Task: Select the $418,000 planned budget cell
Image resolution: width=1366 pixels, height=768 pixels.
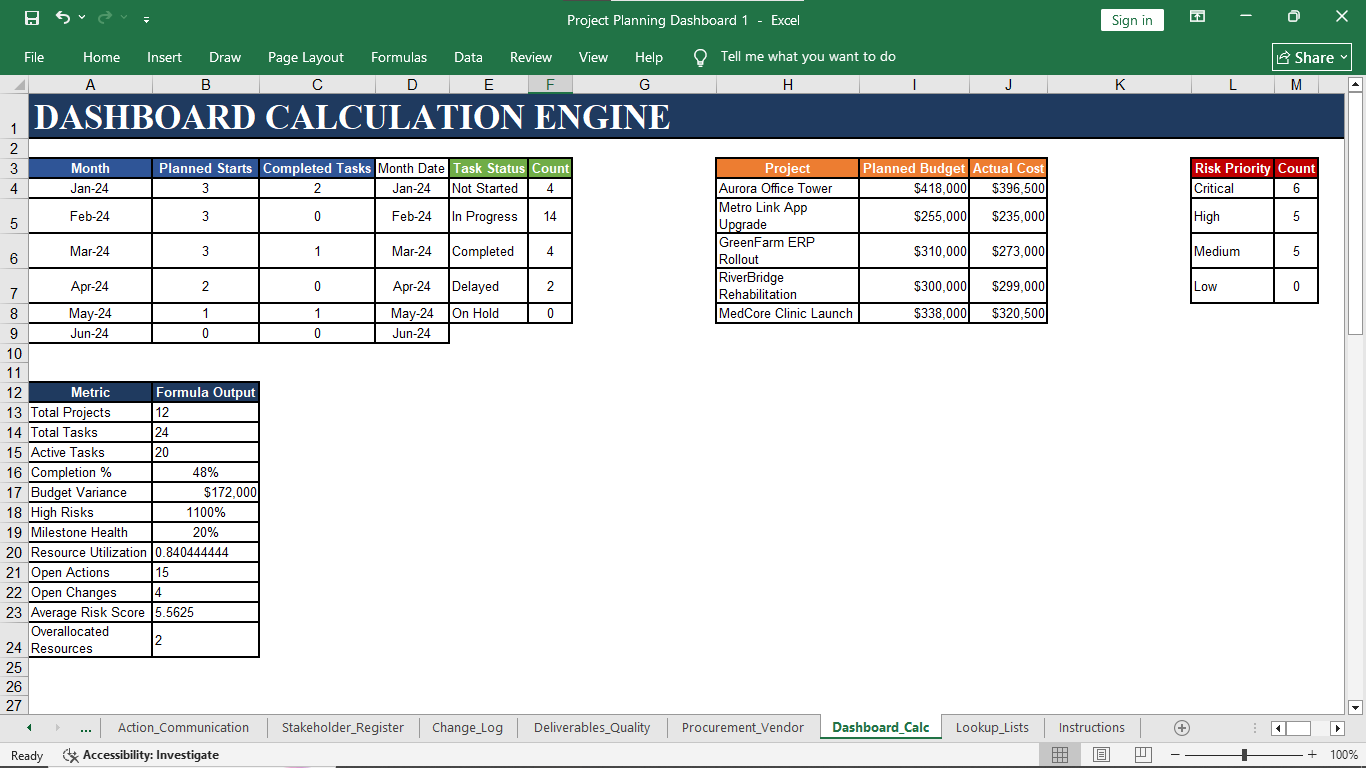Action: [914, 188]
